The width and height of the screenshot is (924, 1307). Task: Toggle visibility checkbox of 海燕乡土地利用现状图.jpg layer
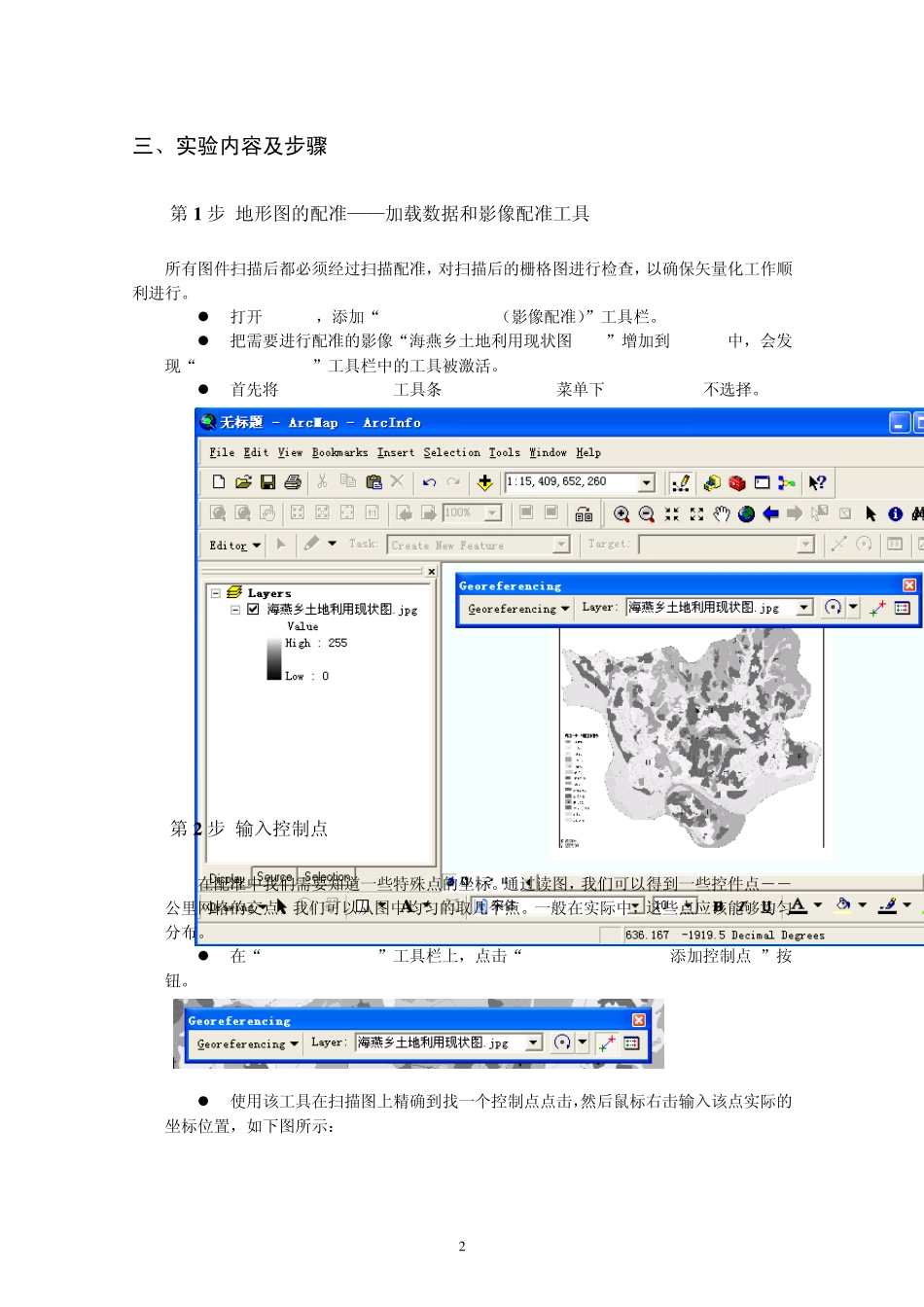[x=253, y=610]
